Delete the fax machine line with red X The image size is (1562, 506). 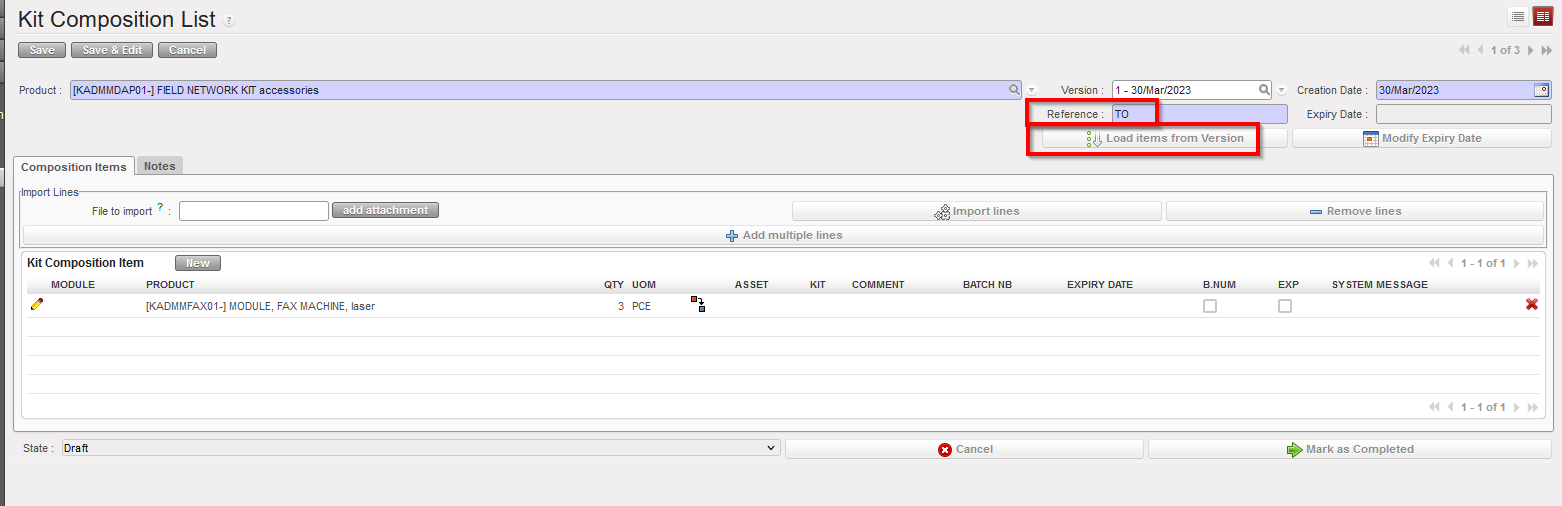point(1531,305)
